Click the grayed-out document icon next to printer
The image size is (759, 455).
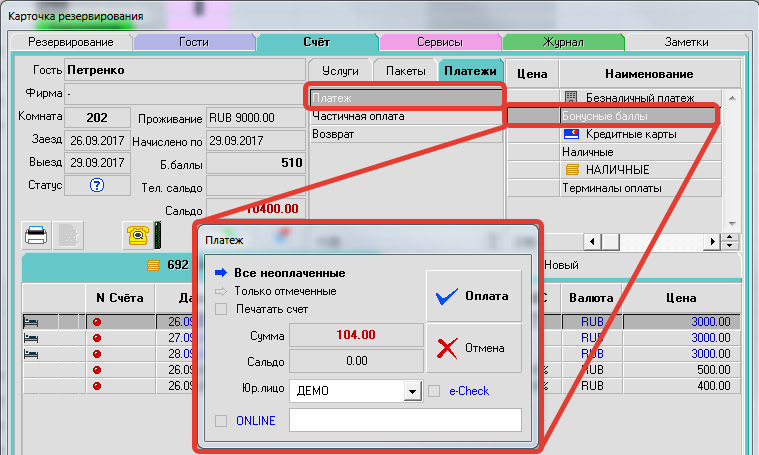click(67, 236)
